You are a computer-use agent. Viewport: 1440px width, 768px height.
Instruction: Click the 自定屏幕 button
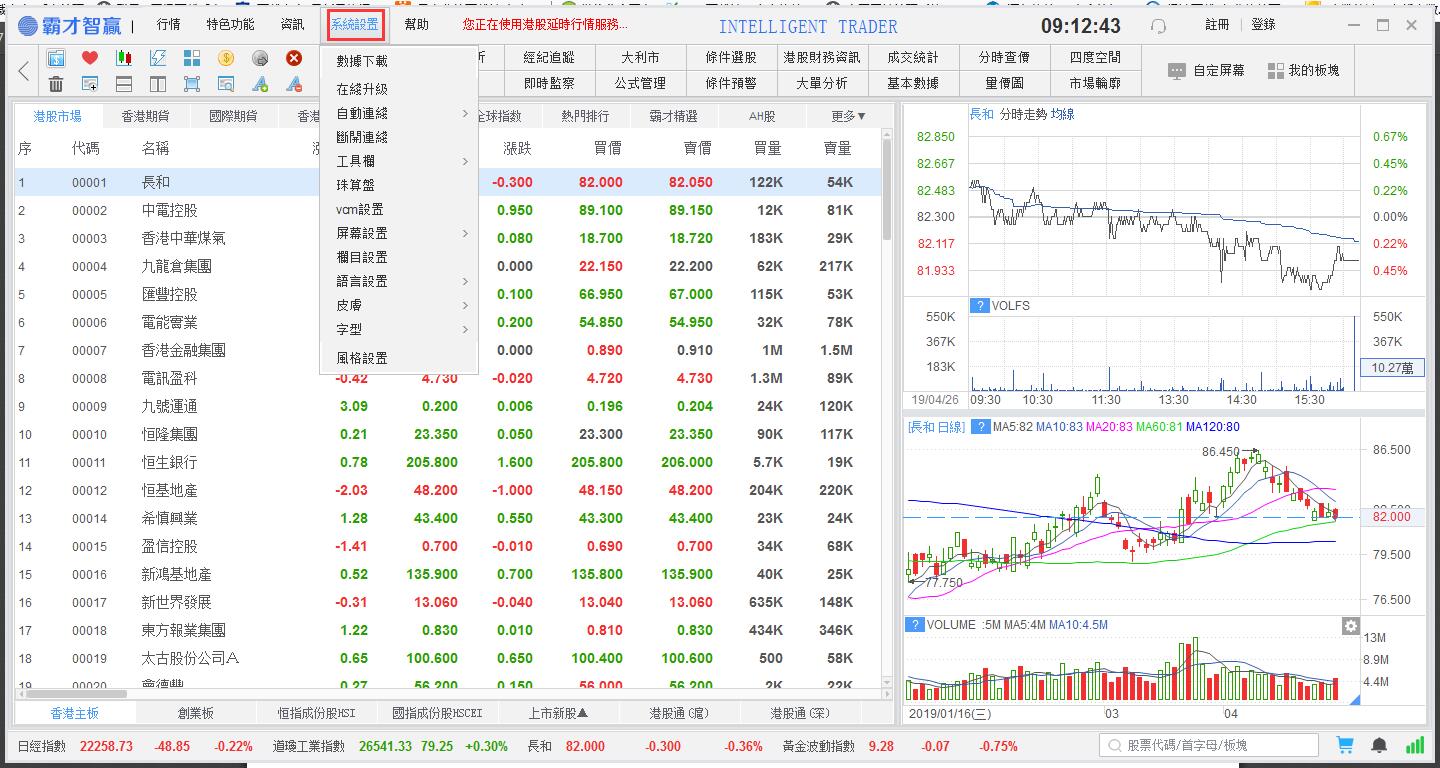coord(1207,71)
